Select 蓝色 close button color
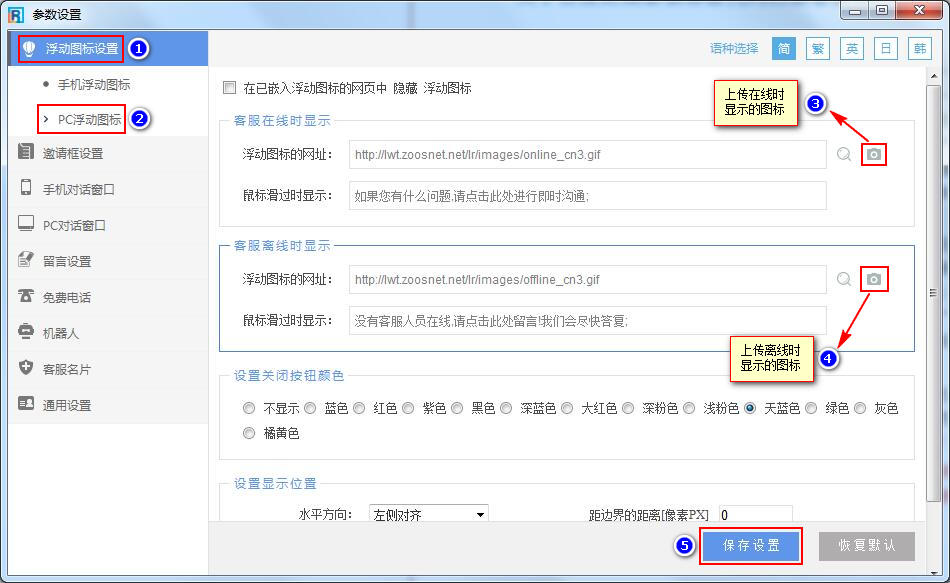Screen dimensions: 950x583 click(310, 408)
